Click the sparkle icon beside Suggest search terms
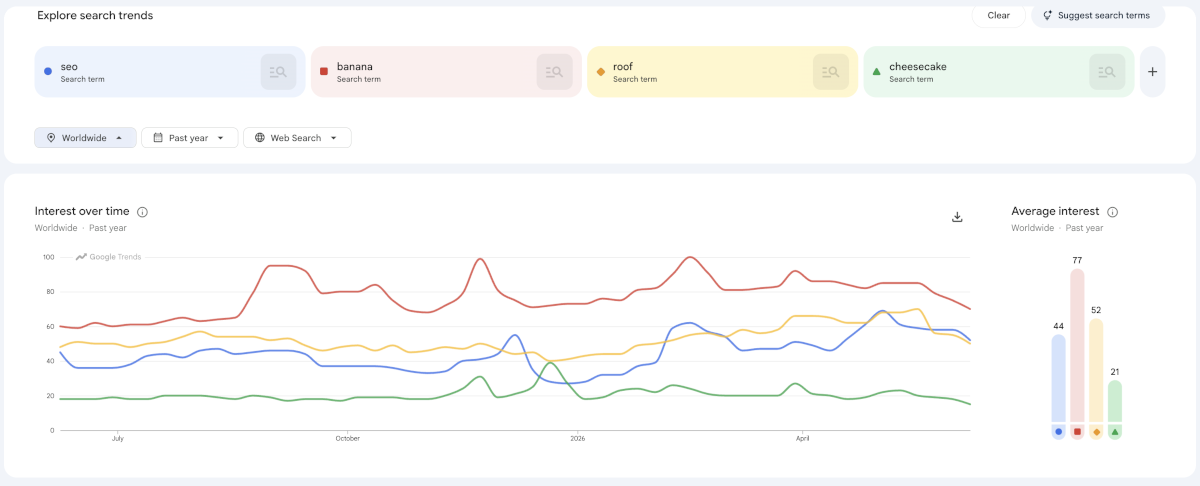The width and height of the screenshot is (1200, 486). (x=1048, y=16)
